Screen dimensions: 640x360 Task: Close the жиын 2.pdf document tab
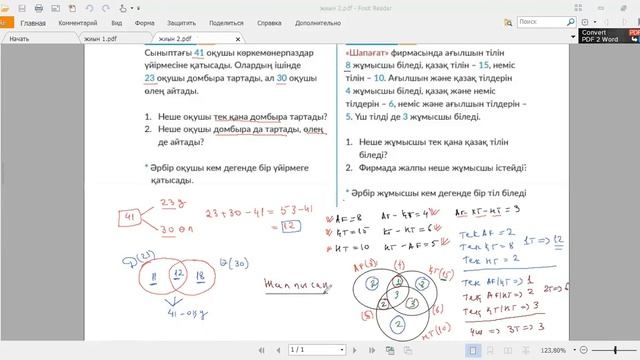point(238,39)
